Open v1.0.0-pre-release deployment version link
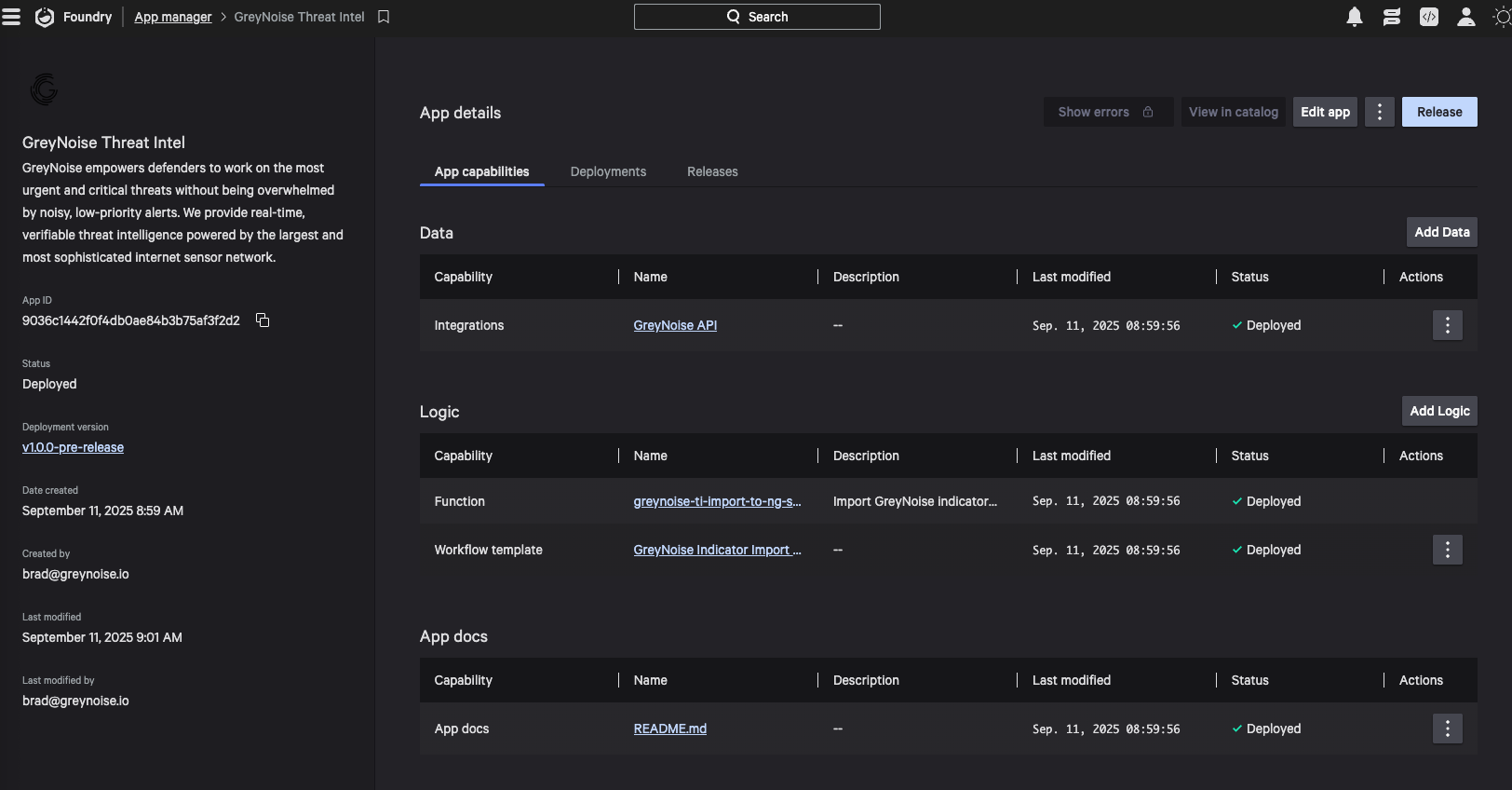 (x=73, y=447)
